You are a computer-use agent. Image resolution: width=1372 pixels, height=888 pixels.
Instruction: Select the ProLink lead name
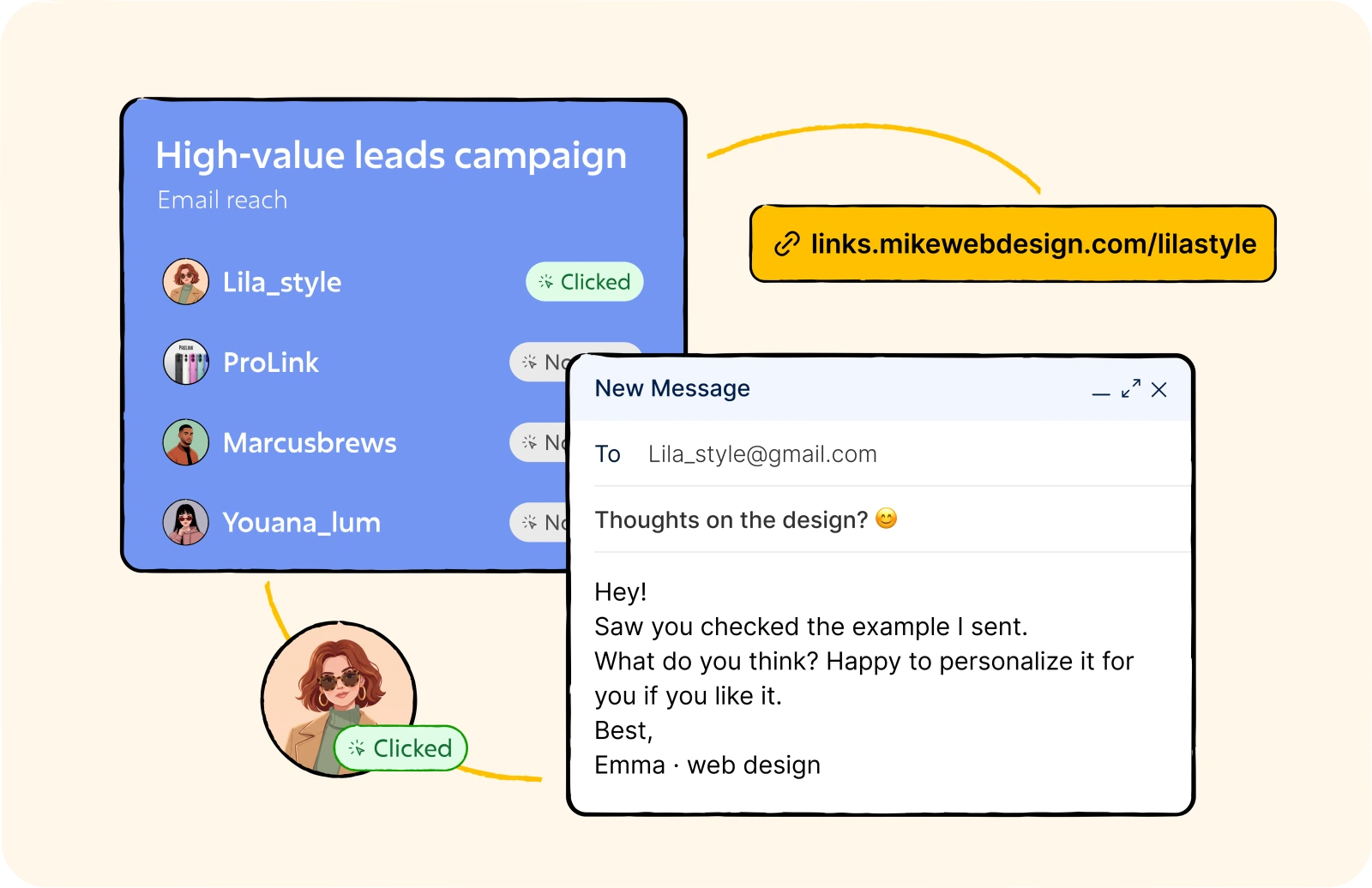tap(271, 362)
